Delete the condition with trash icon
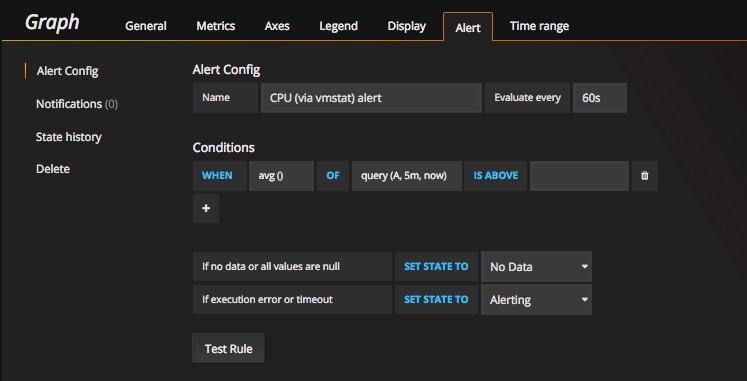Viewport: 747px width, 381px height. pos(645,176)
